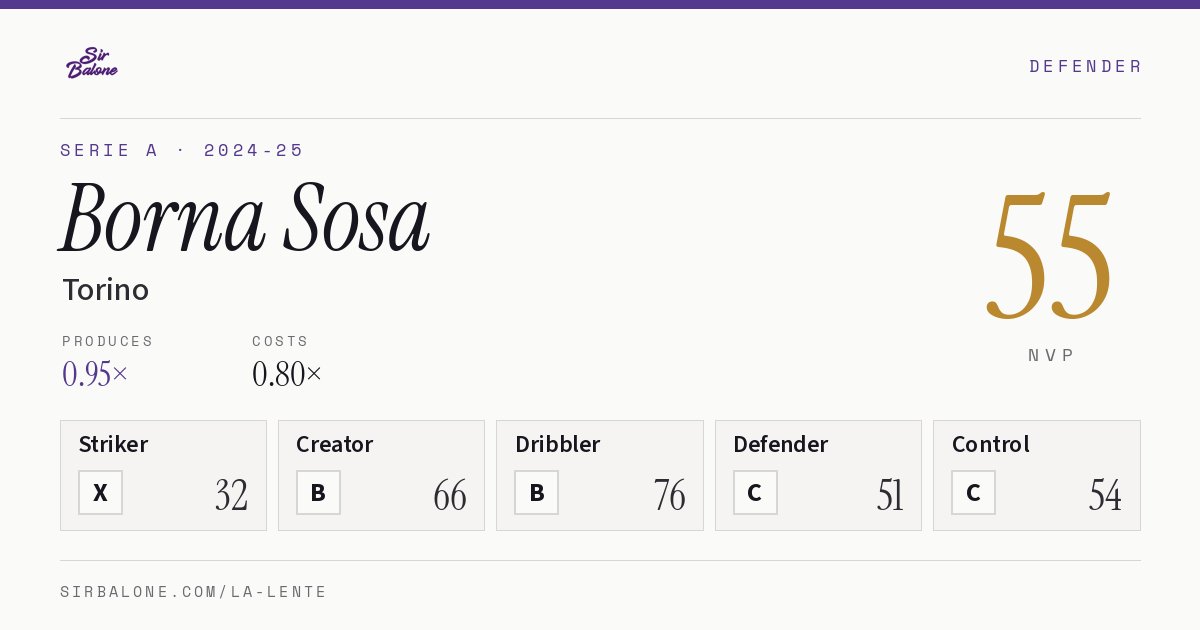Open the Dribbler stat card
This screenshot has width=1200, height=630.
tap(600, 475)
